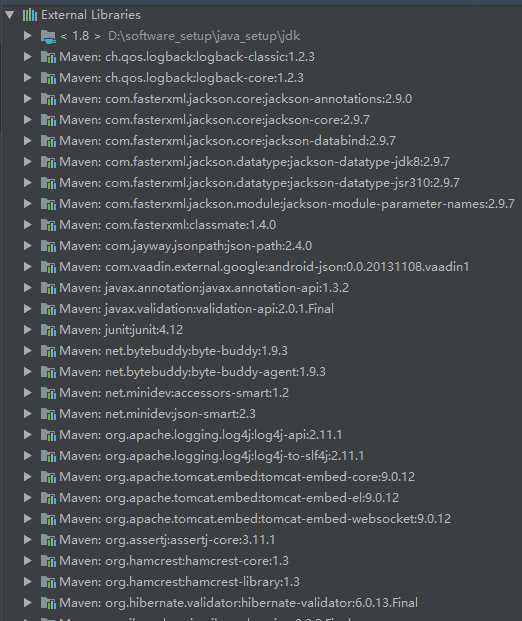Click the hibernate-validator library icon
Viewport: 522px width, 621px height.
(x=48, y=603)
